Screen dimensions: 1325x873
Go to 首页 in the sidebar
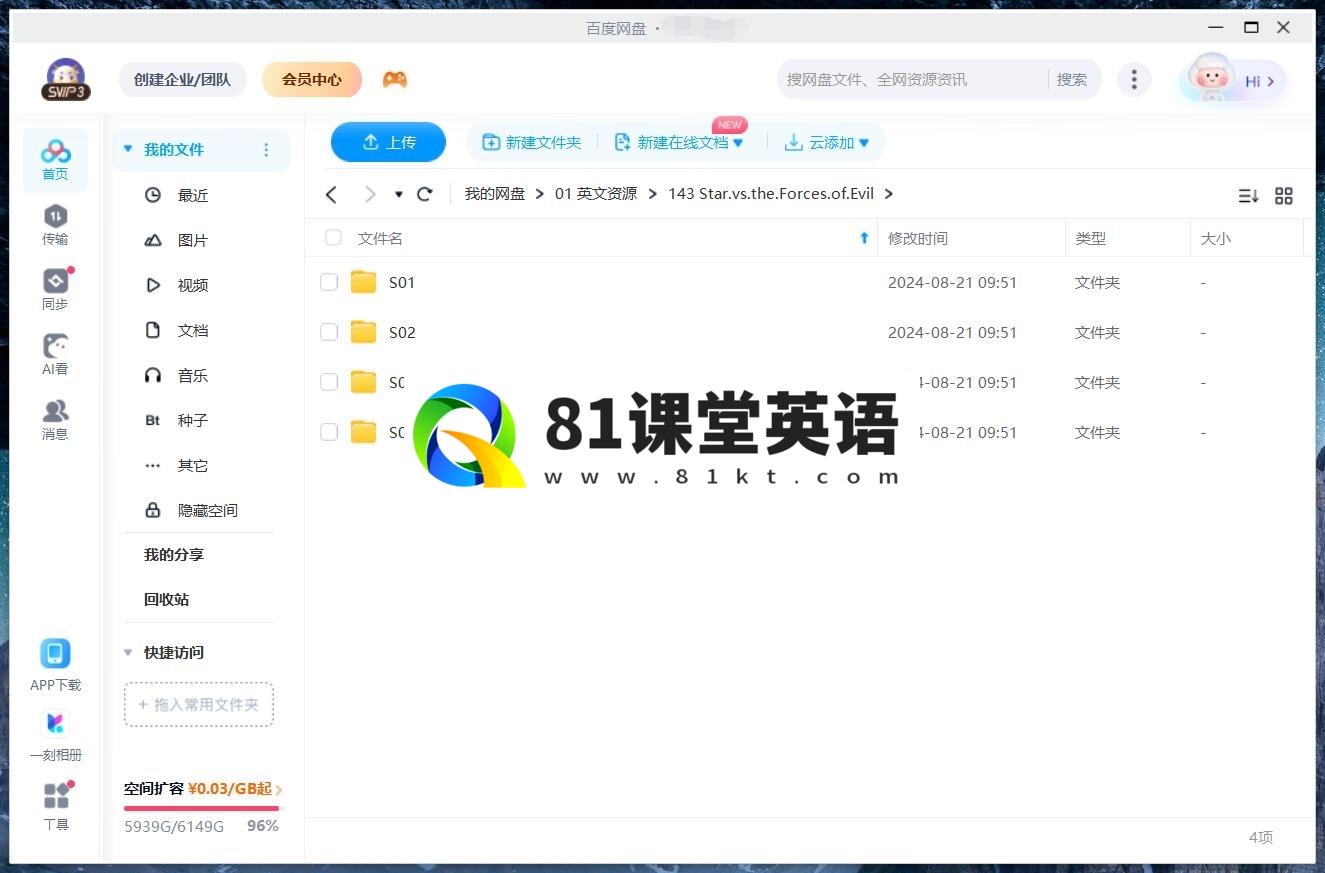[x=55, y=160]
